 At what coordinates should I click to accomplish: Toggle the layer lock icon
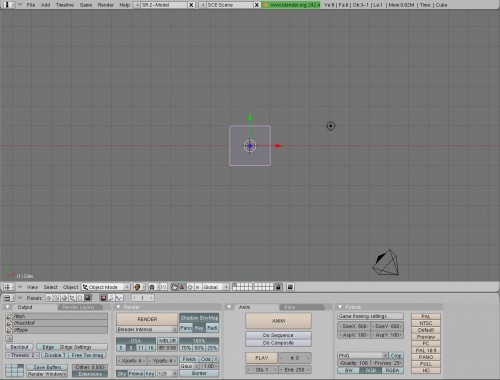coord(278,287)
